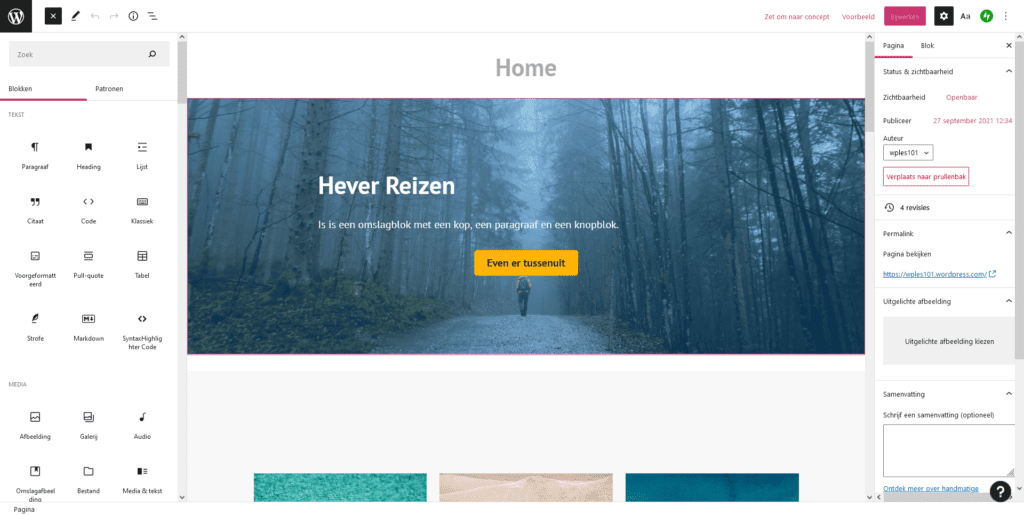Toggle the settings gear sidebar
The width and height of the screenshot is (1024, 515).
(x=944, y=16)
